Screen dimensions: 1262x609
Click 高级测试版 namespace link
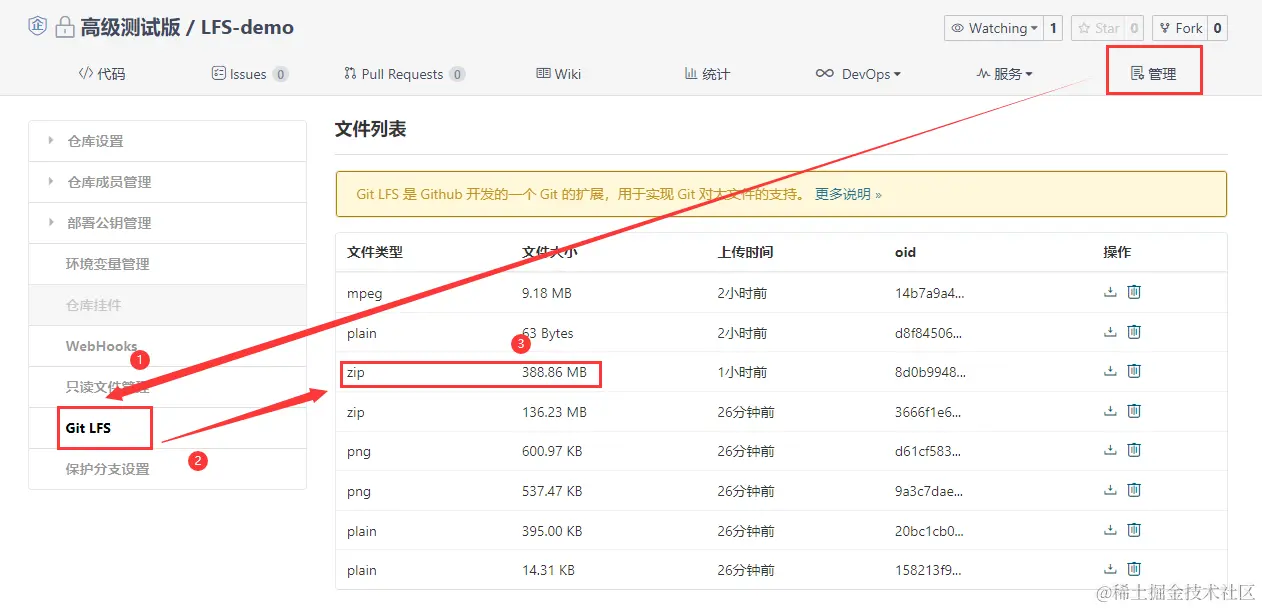tap(131, 27)
